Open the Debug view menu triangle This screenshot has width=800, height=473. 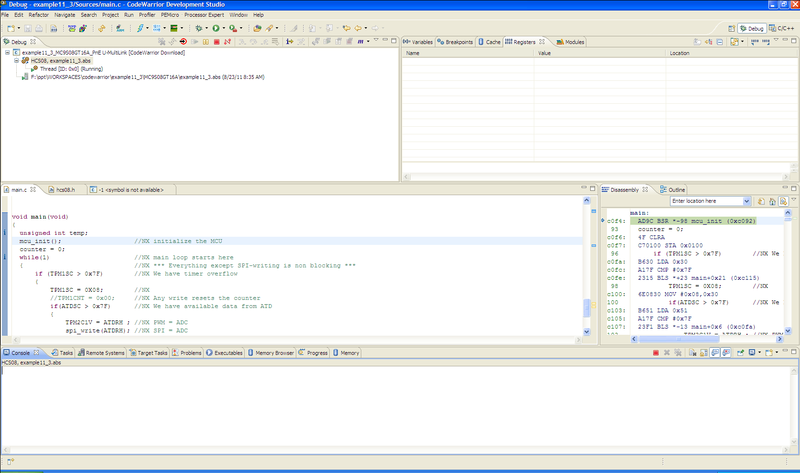click(376, 39)
